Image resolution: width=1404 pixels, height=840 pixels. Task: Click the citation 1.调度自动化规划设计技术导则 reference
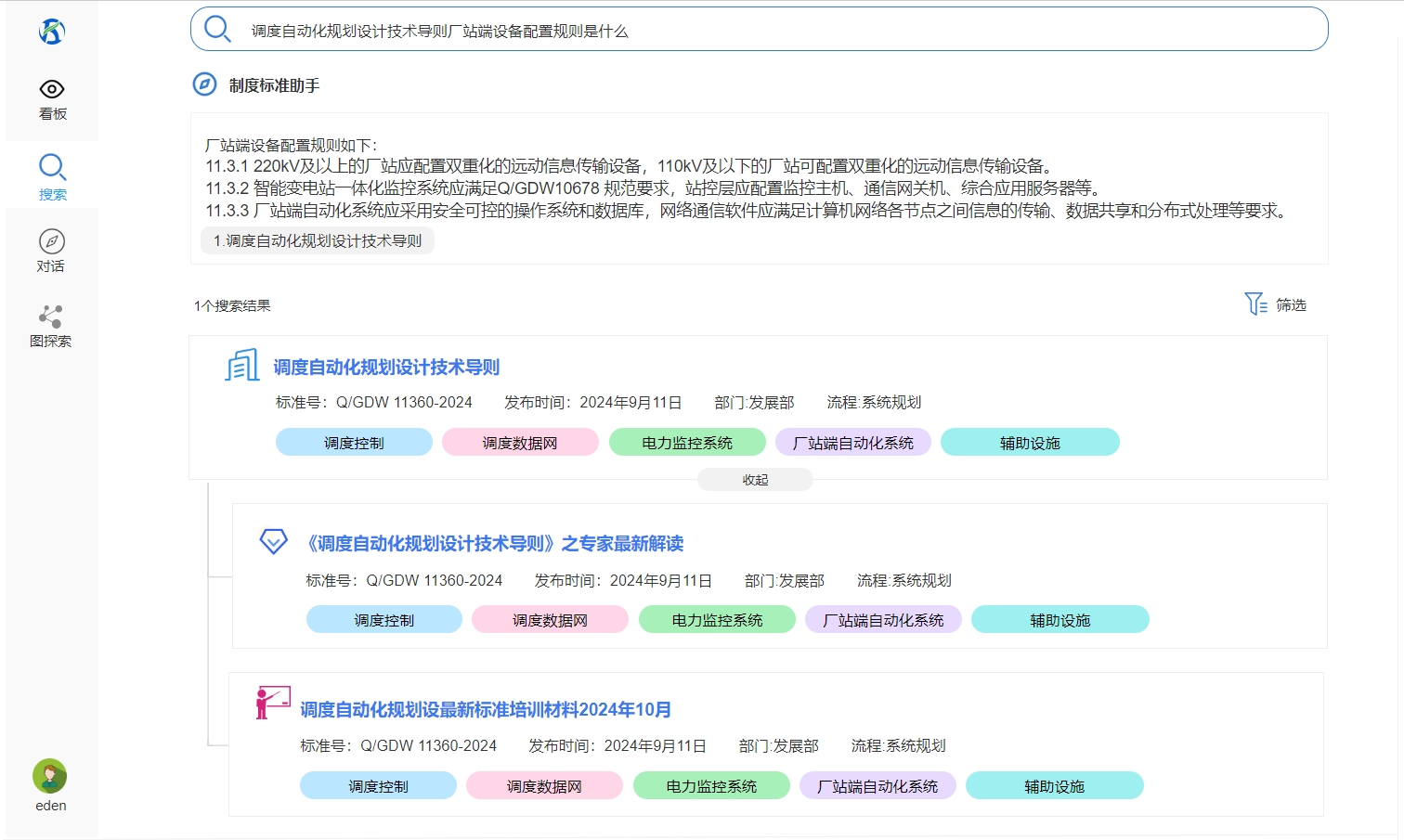tap(318, 240)
